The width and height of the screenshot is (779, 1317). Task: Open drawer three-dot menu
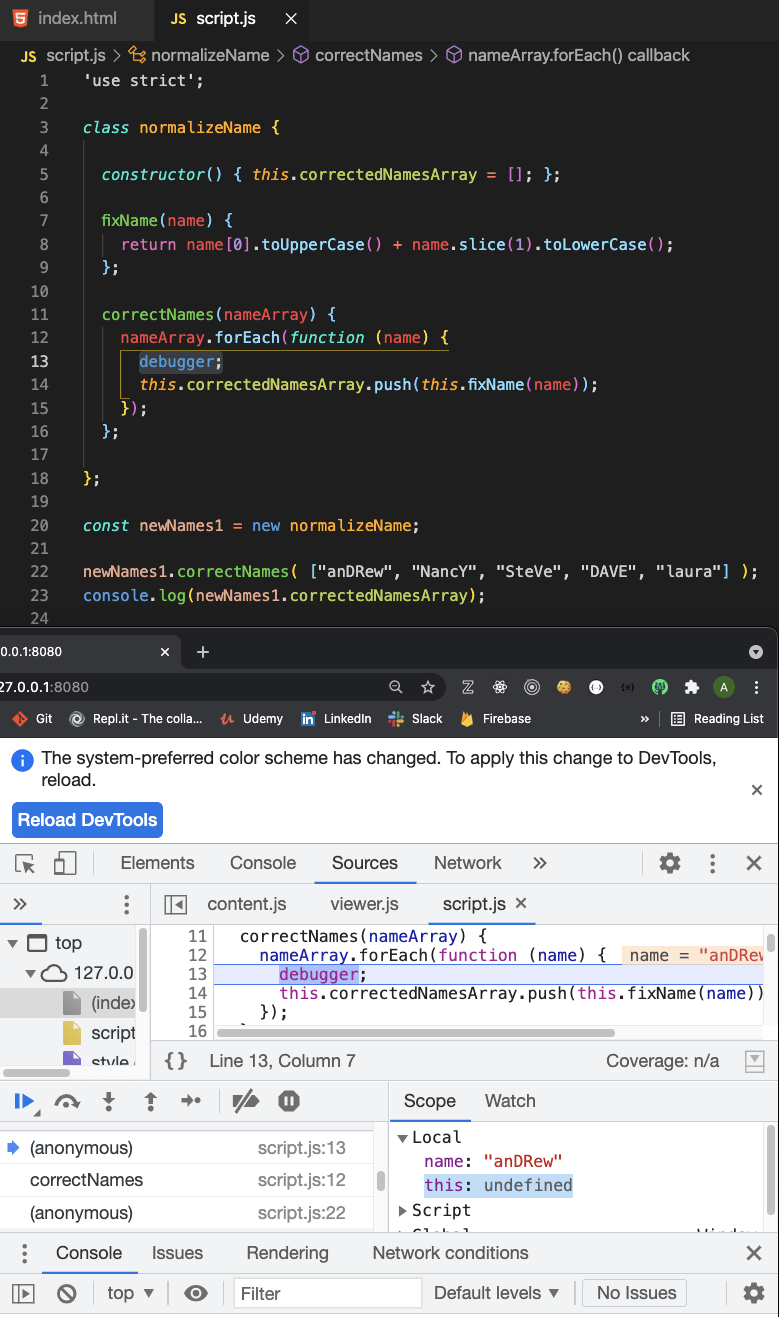coord(24,1253)
